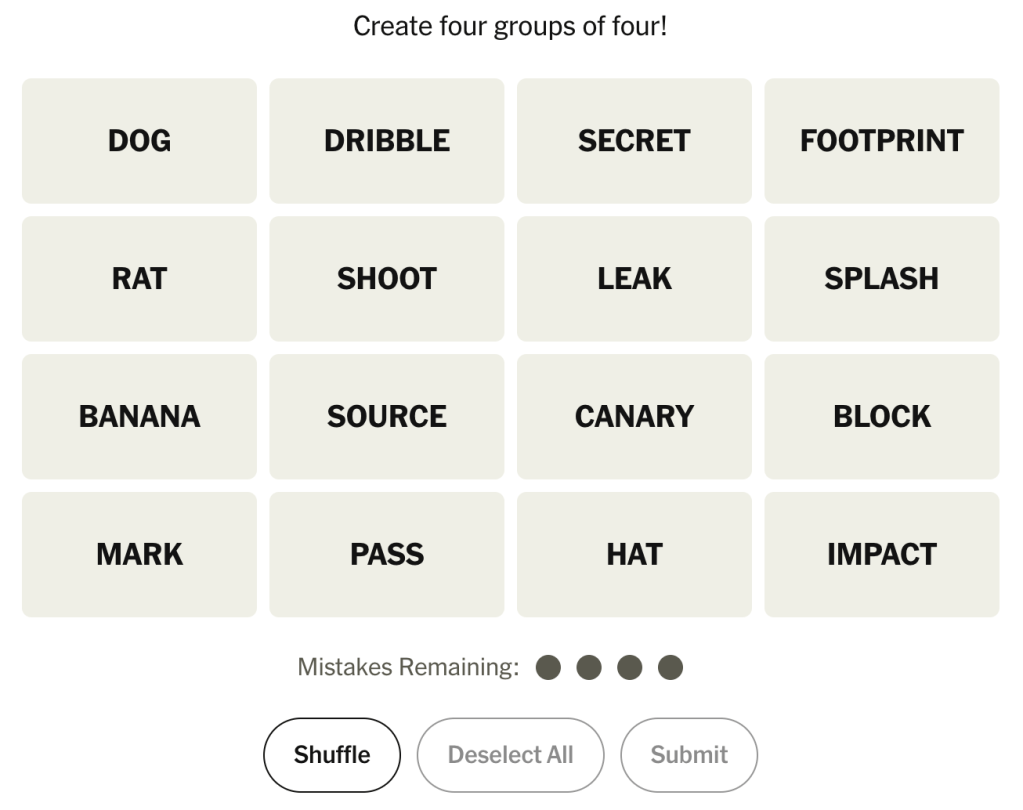Image resolution: width=1023 pixels, height=810 pixels.
Task: Choose the FOOTPRINT tile
Action: pos(881,141)
